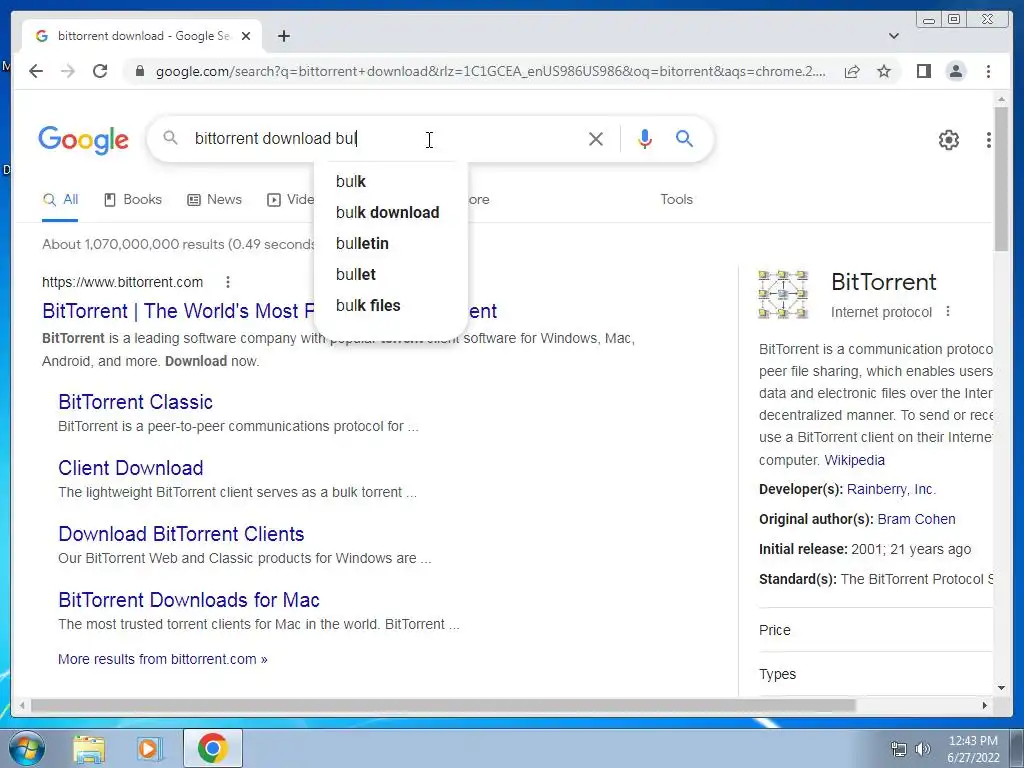
Task: Click the horizontal scrollbar thumb
Action: [443, 705]
